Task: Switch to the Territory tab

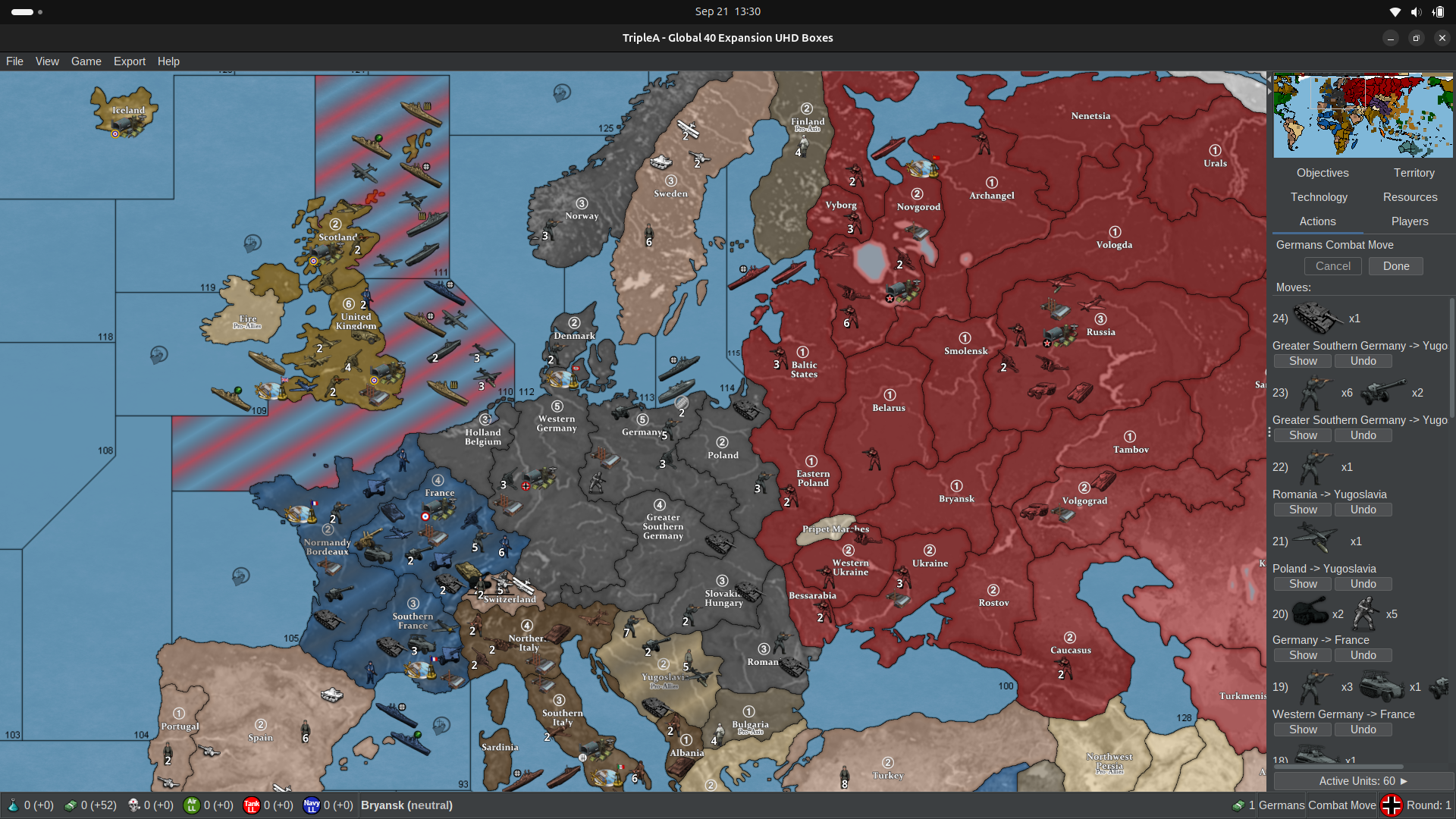Action: point(1414,173)
